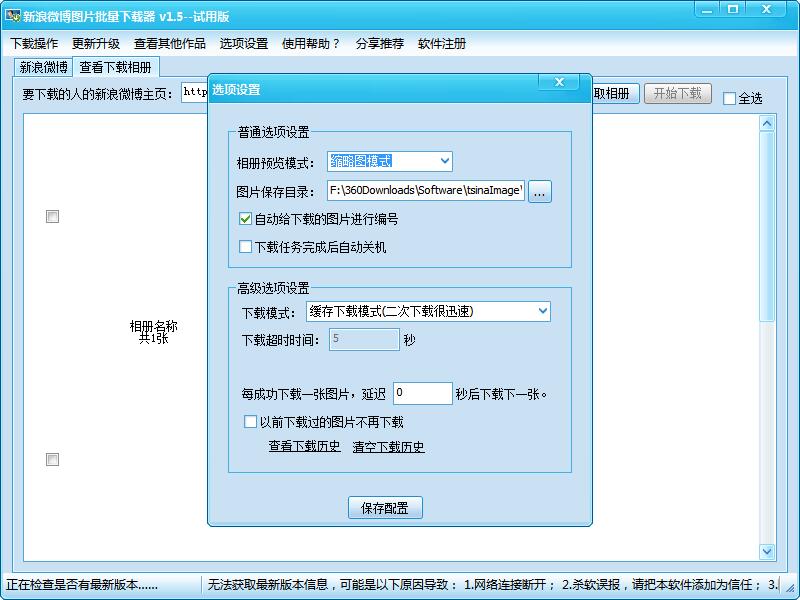Click the 保存配置 button
Image resolution: width=800 pixels, height=600 pixels.
click(x=385, y=507)
